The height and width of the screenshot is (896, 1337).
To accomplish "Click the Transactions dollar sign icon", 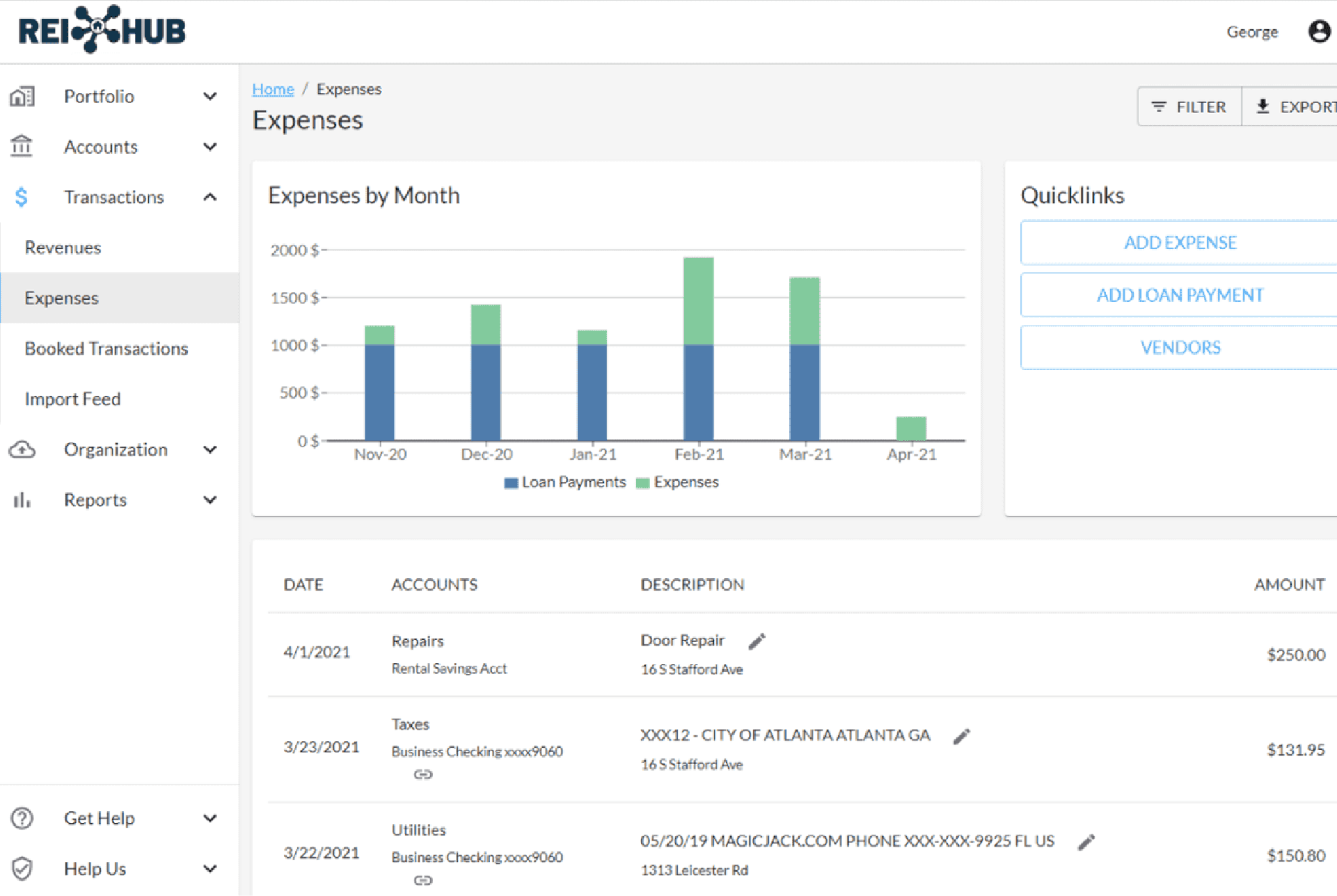I will click(x=22, y=197).
